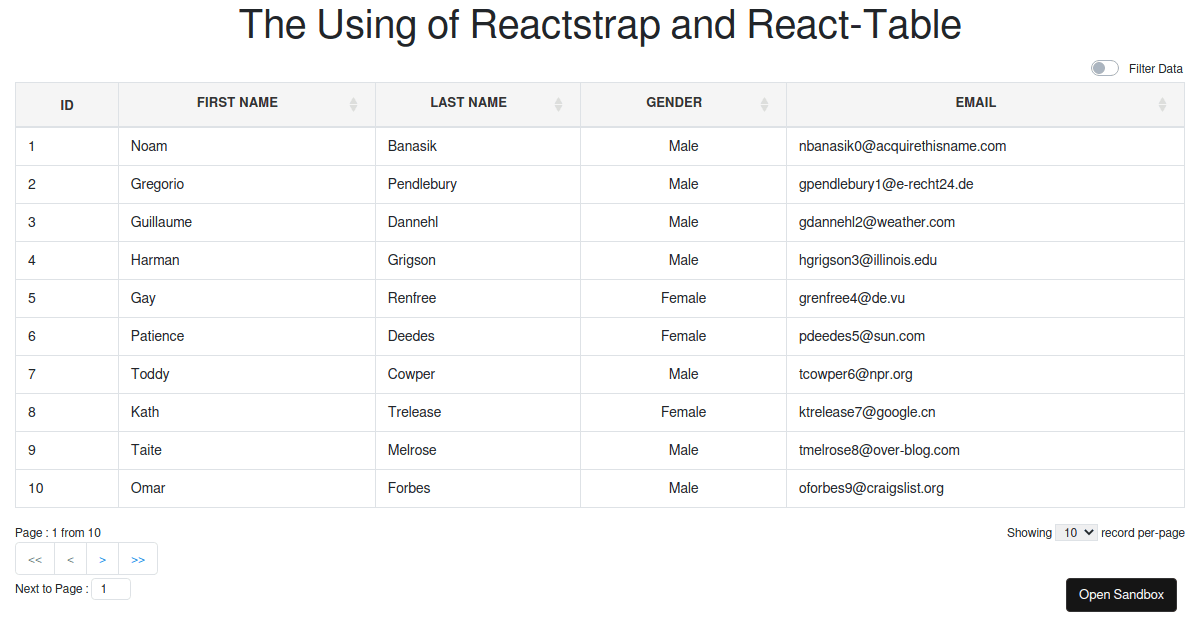
Task: Open the records per-page dropdown
Action: coord(1076,533)
